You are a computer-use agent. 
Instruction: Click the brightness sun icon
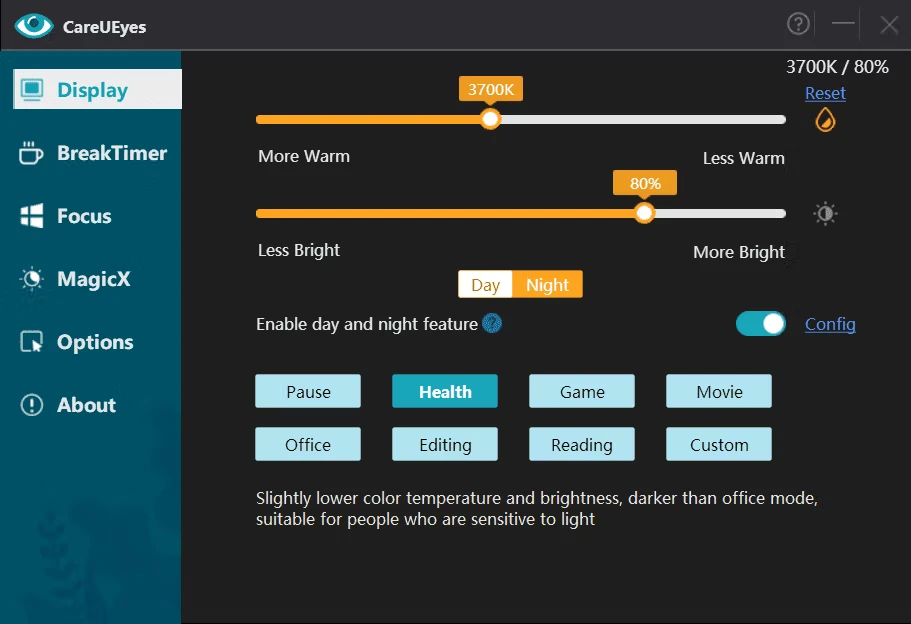(x=825, y=213)
